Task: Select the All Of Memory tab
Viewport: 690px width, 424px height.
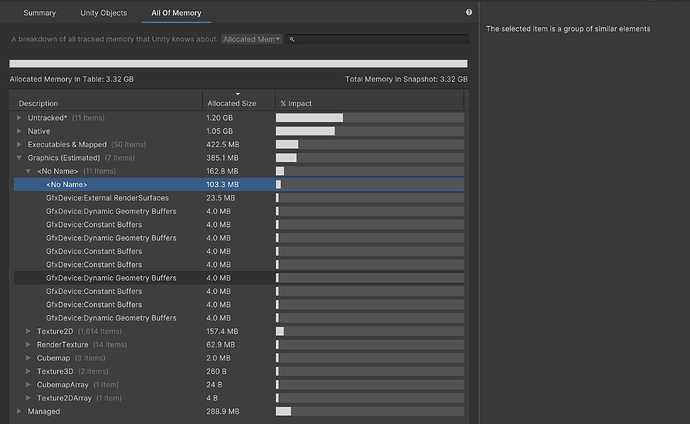Action: click(175, 13)
